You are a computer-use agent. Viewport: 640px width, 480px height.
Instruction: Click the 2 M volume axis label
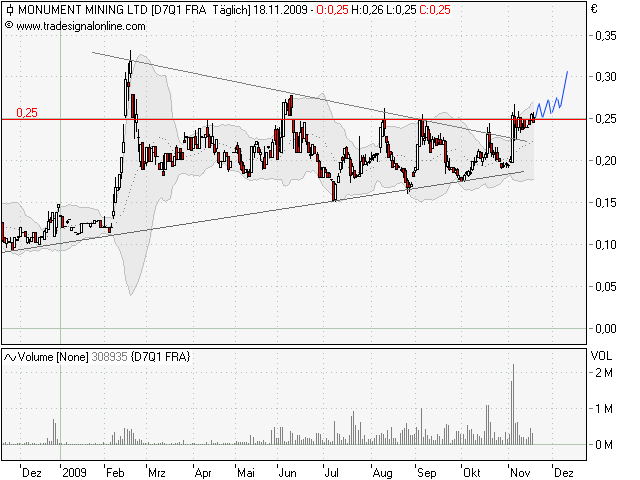(604, 373)
